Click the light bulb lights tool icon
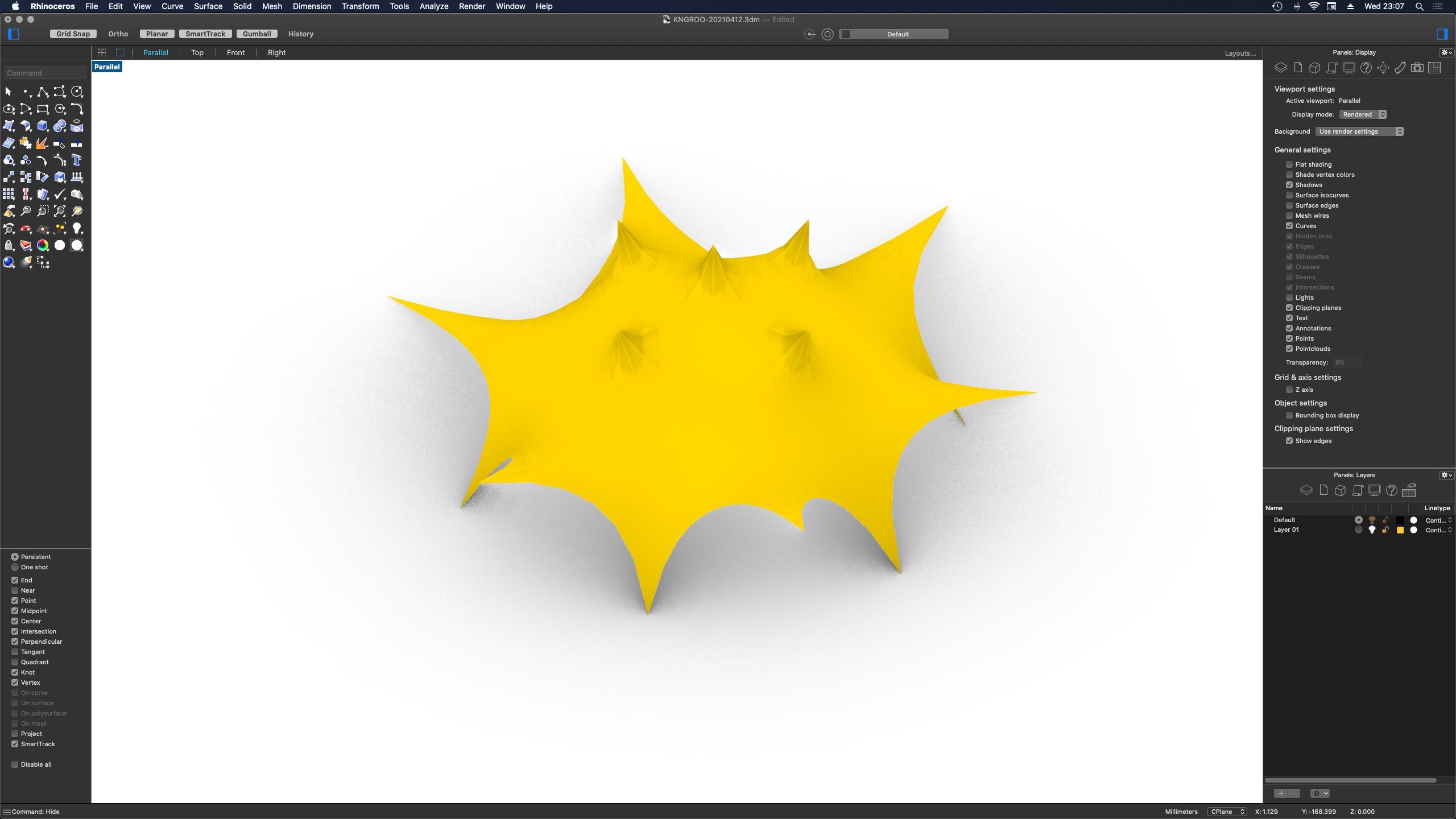 [x=76, y=229]
